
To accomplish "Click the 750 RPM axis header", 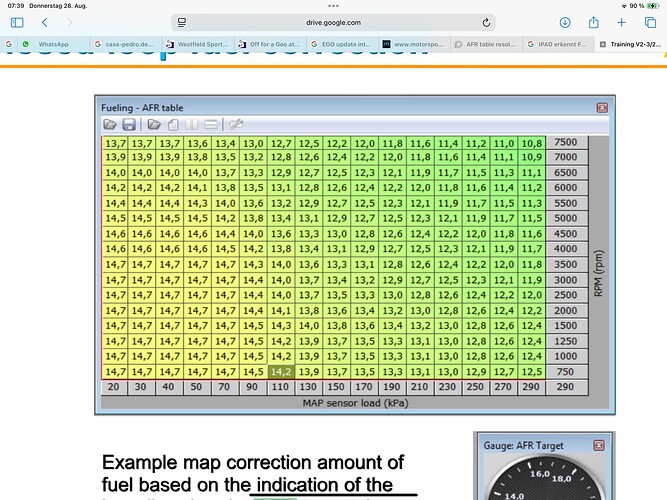I will 566,371.
